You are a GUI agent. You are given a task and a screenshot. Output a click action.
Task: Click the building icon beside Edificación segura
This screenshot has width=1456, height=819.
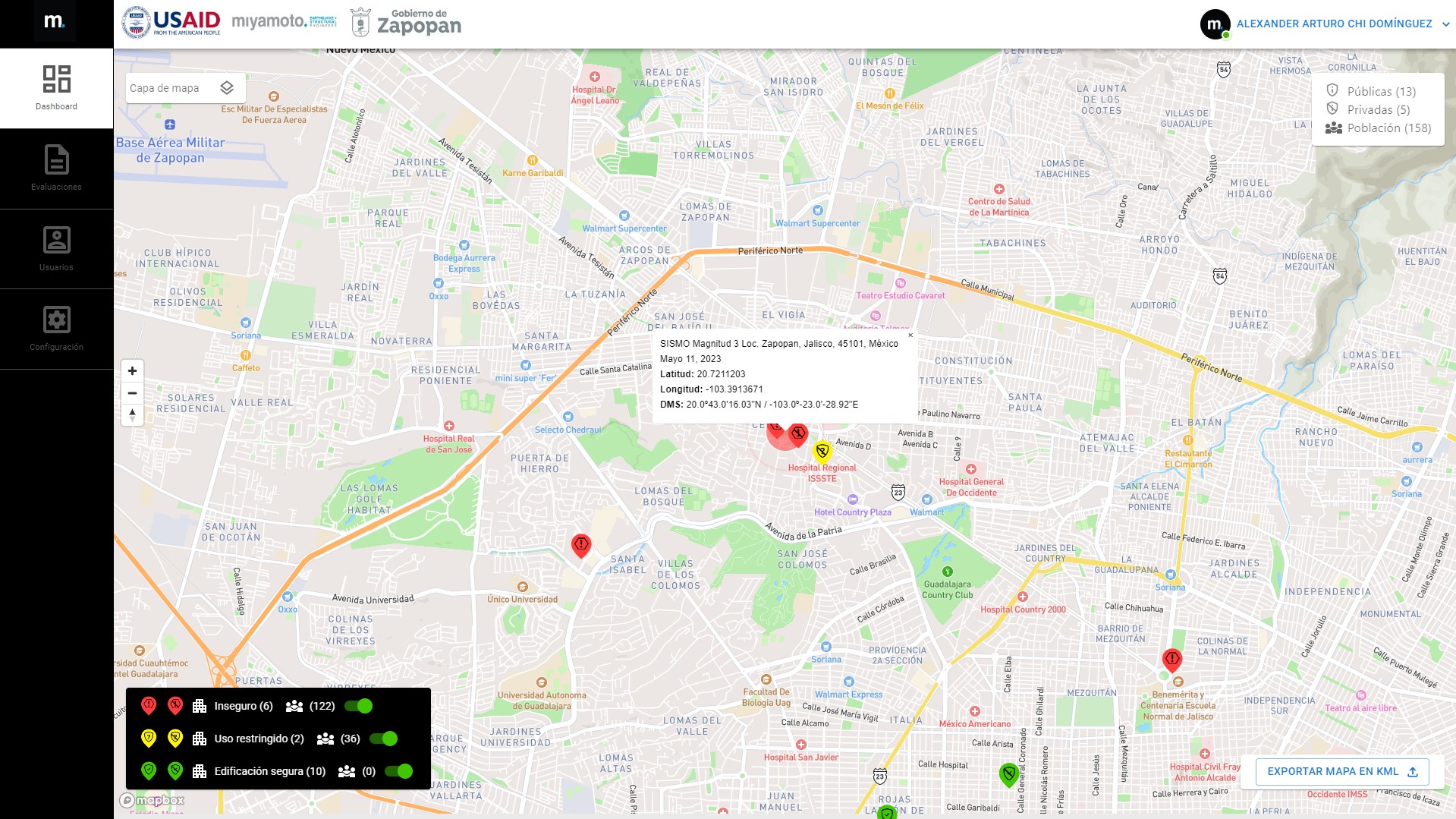click(200, 771)
